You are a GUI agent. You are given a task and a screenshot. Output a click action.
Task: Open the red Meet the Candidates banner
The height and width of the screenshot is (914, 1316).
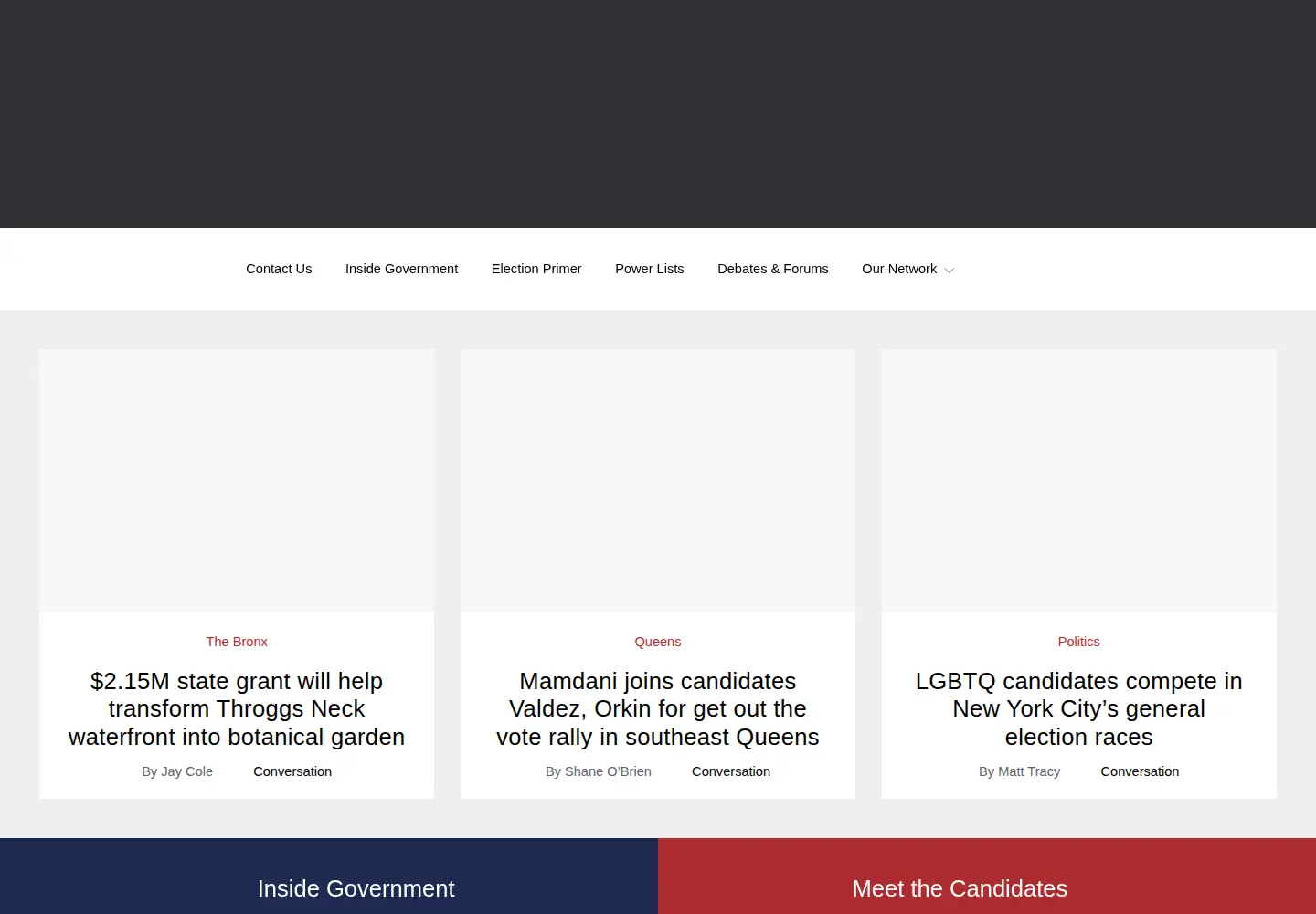coord(987,877)
